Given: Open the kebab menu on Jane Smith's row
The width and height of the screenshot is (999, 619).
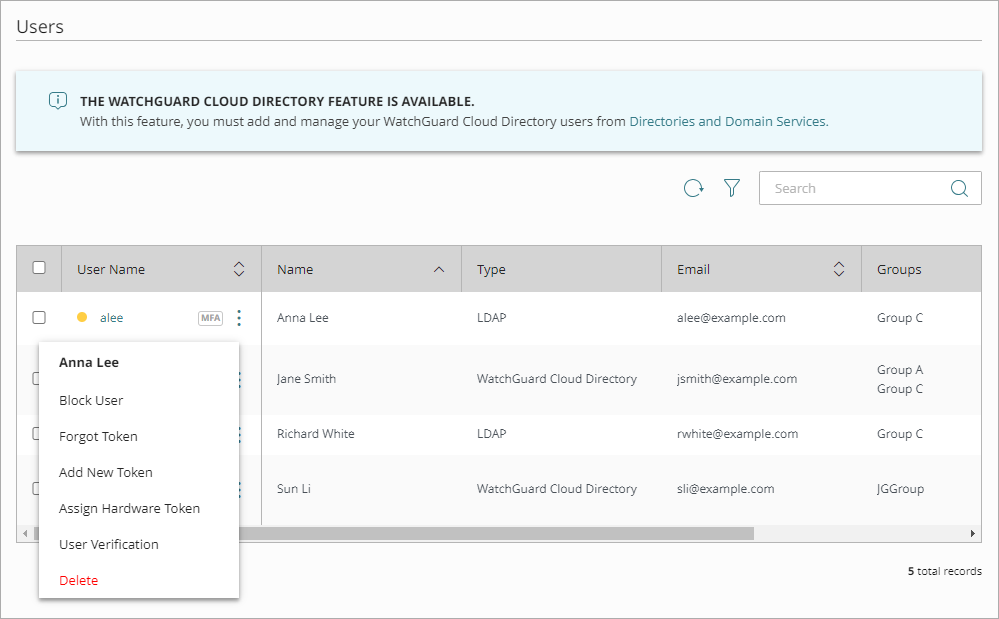Looking at the screenshot, I should [238, 379].
